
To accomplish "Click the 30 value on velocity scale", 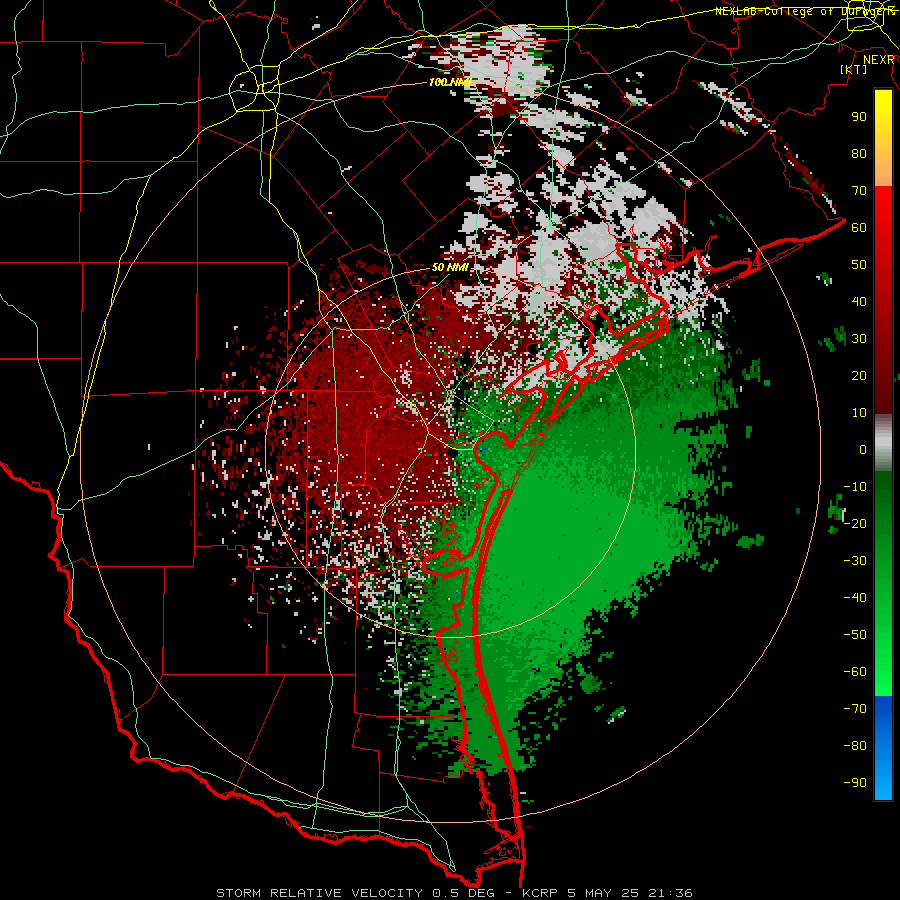I will pyautogui.click(x=859, y=339).
